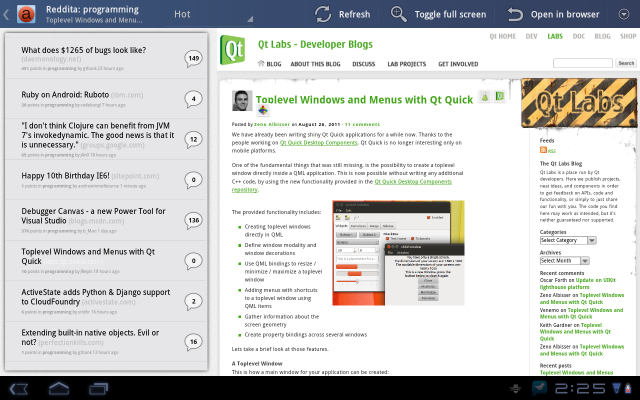Focus the blog search field
The image size is (640, 400).
[582, 63]
